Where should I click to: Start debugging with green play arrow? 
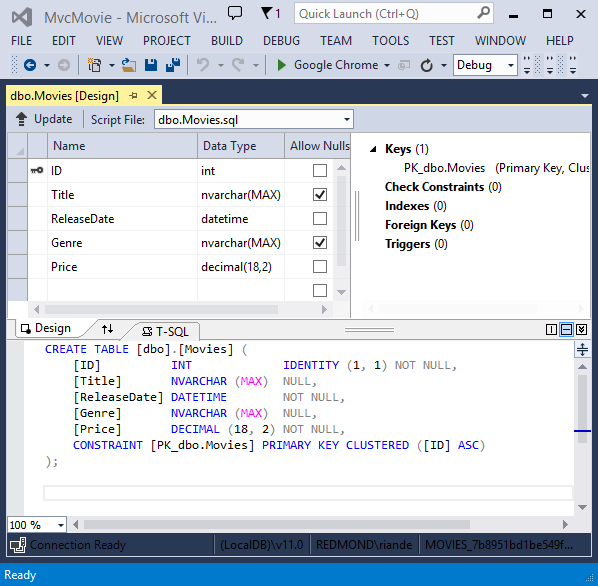(281, 65)
